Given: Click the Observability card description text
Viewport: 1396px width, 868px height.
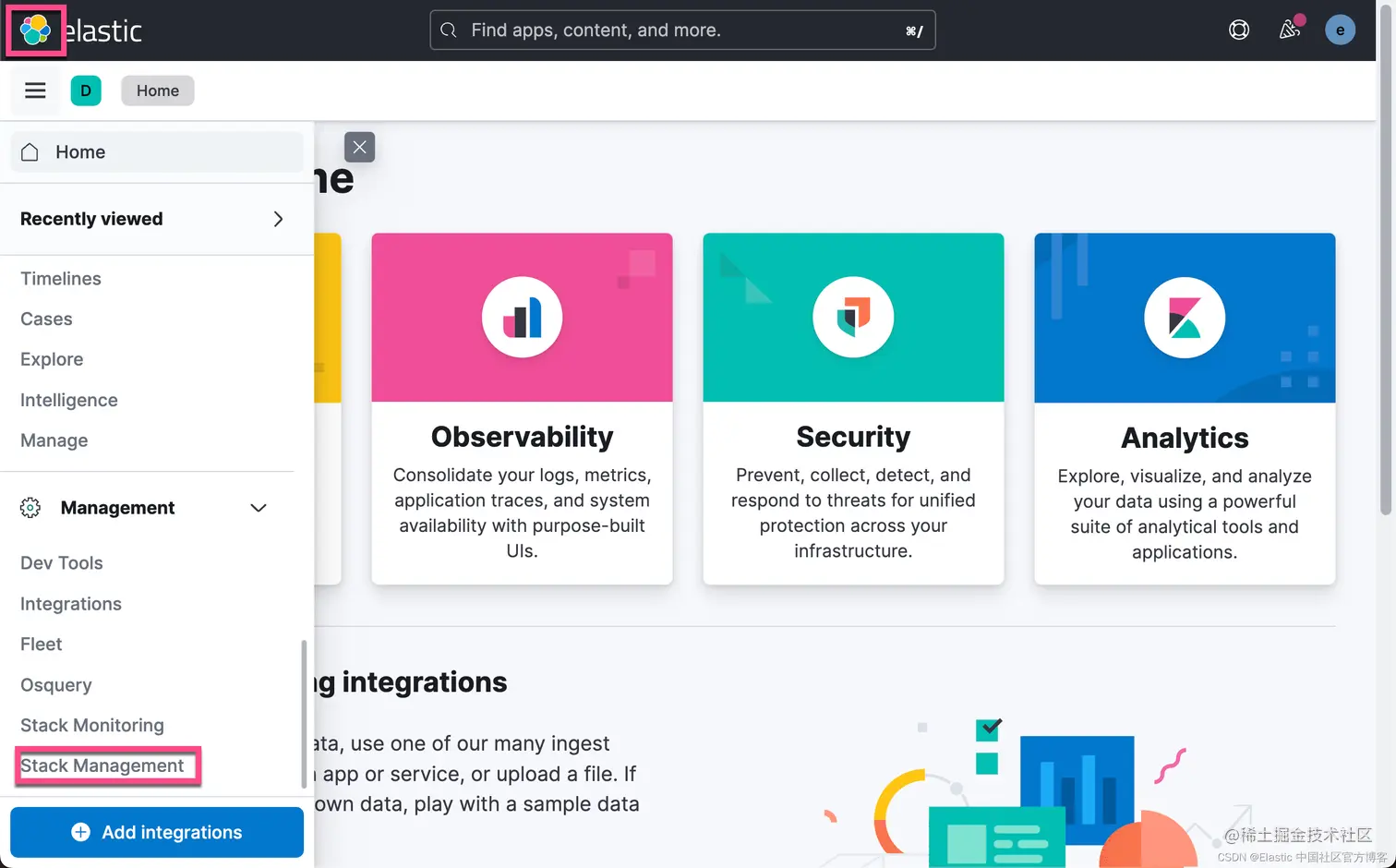Looking at the screenshot, I should coord(522,512).
